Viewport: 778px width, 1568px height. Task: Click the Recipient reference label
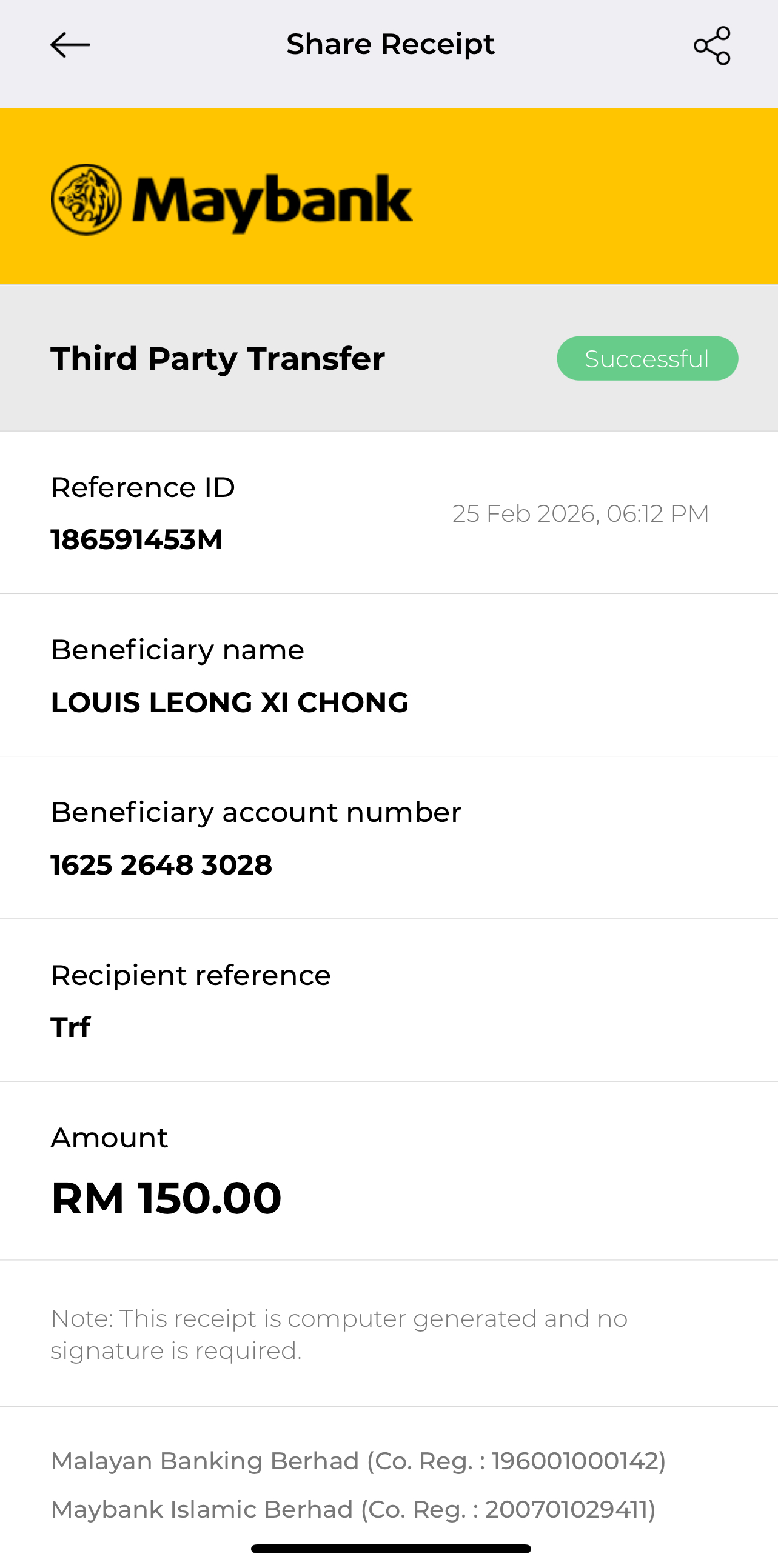click(190, 975)
